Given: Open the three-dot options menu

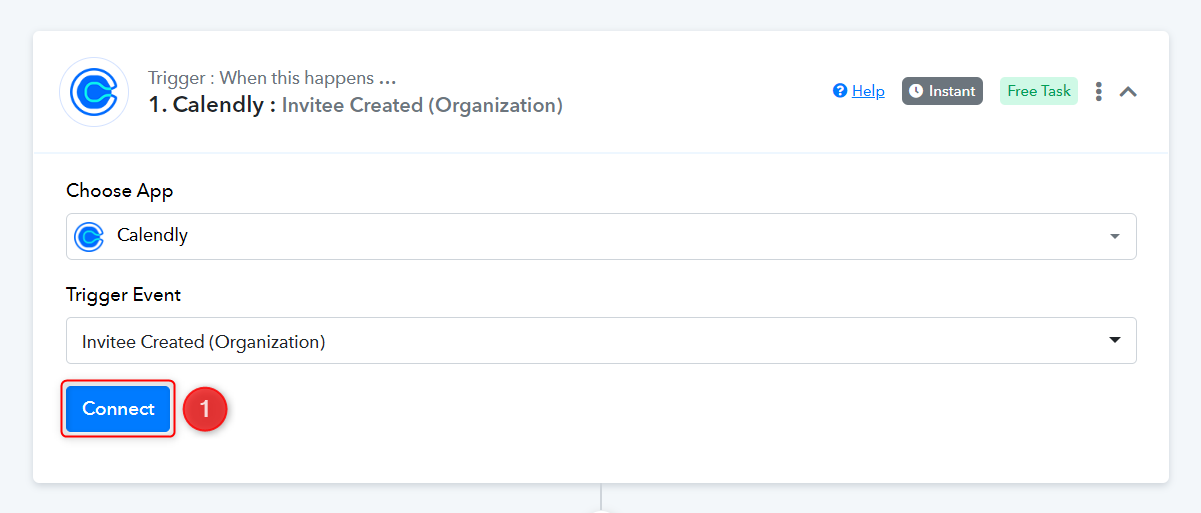Looking at the screenshot, I should tap(1098, 91).
